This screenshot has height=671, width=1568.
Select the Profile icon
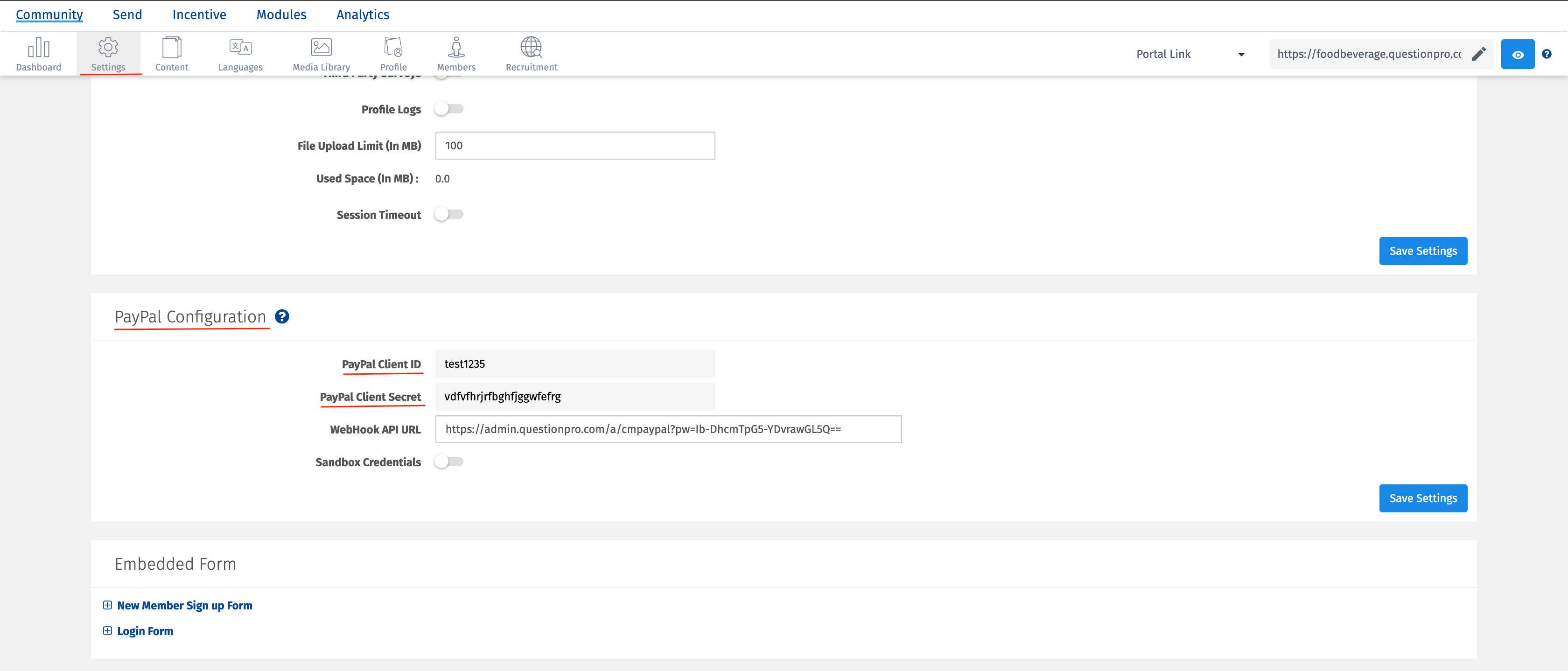click(393, 54)
